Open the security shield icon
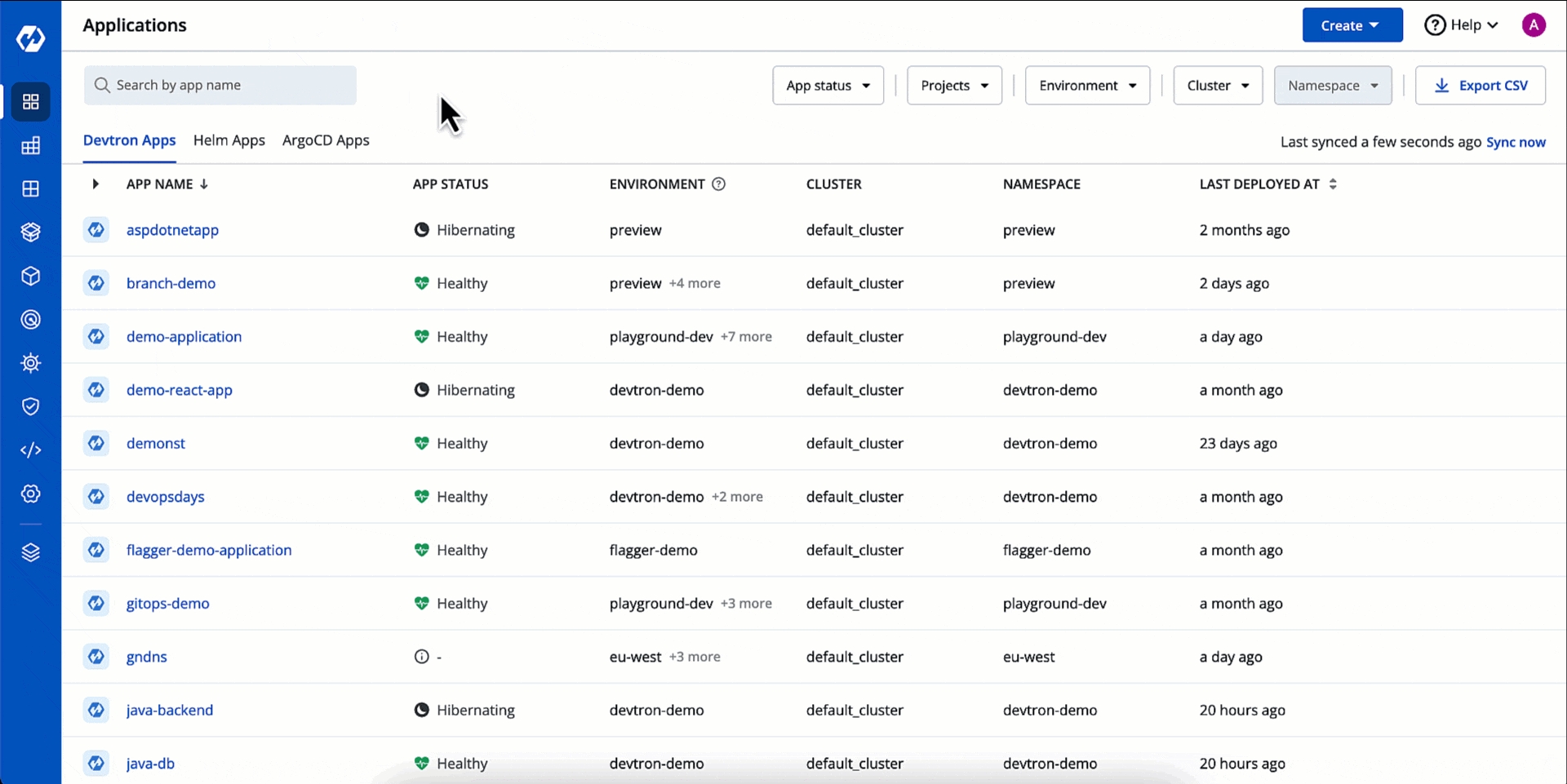This screenshot has height=784, width=1567. tap(30, 406)
